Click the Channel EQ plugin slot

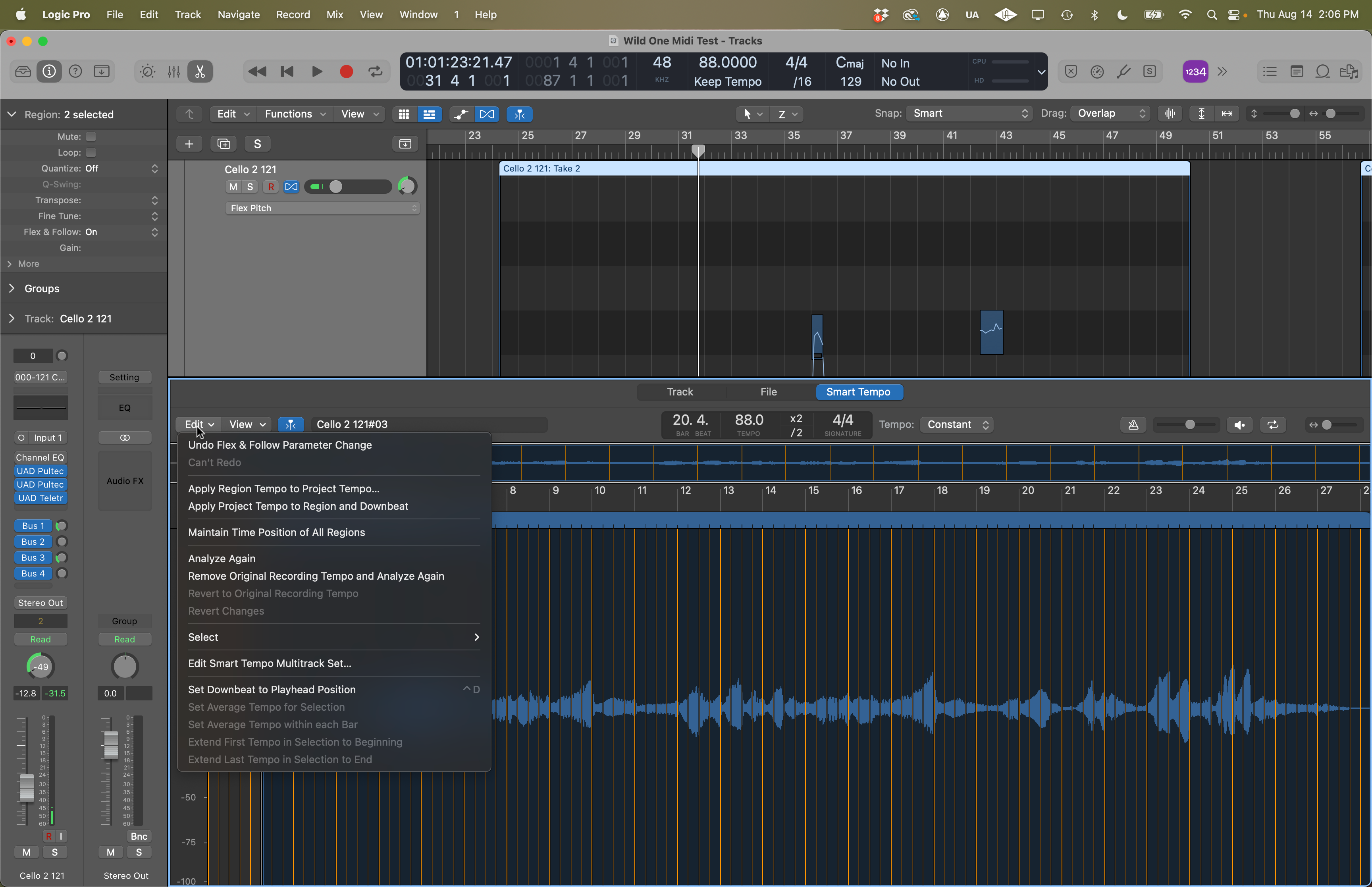click(x=40, y=457)
